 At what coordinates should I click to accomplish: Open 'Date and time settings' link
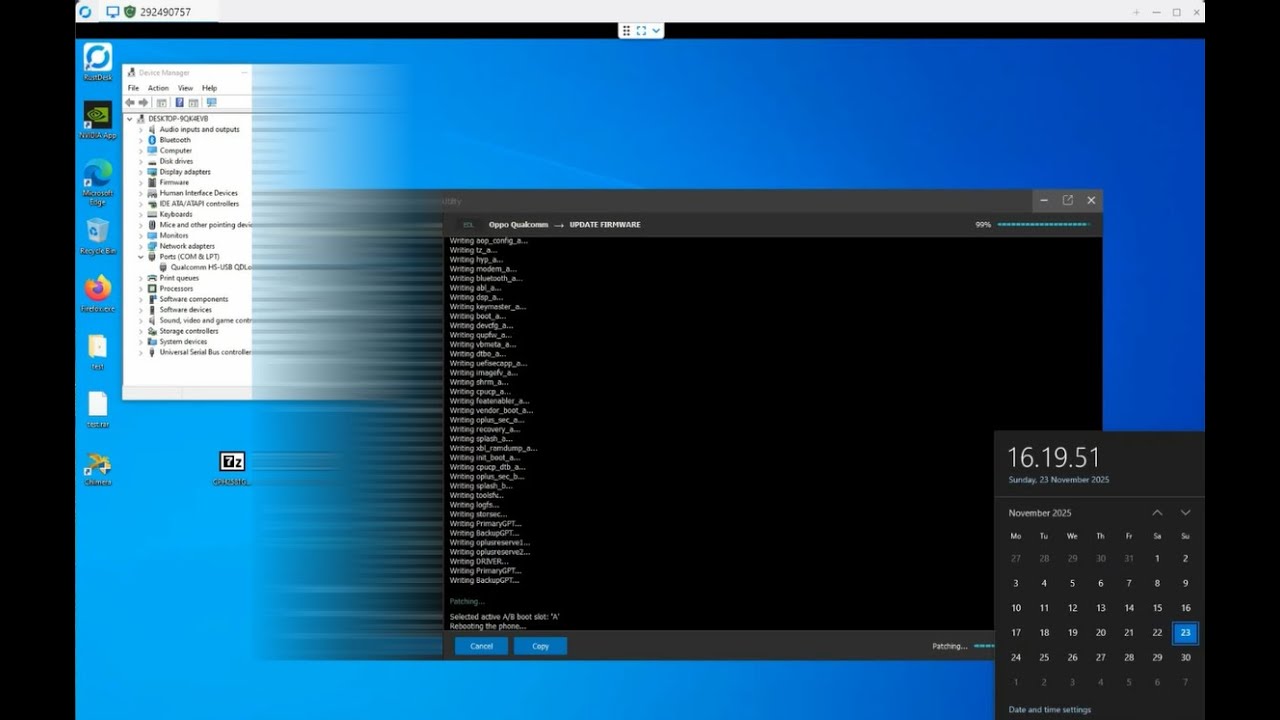tap(1049, 710)
